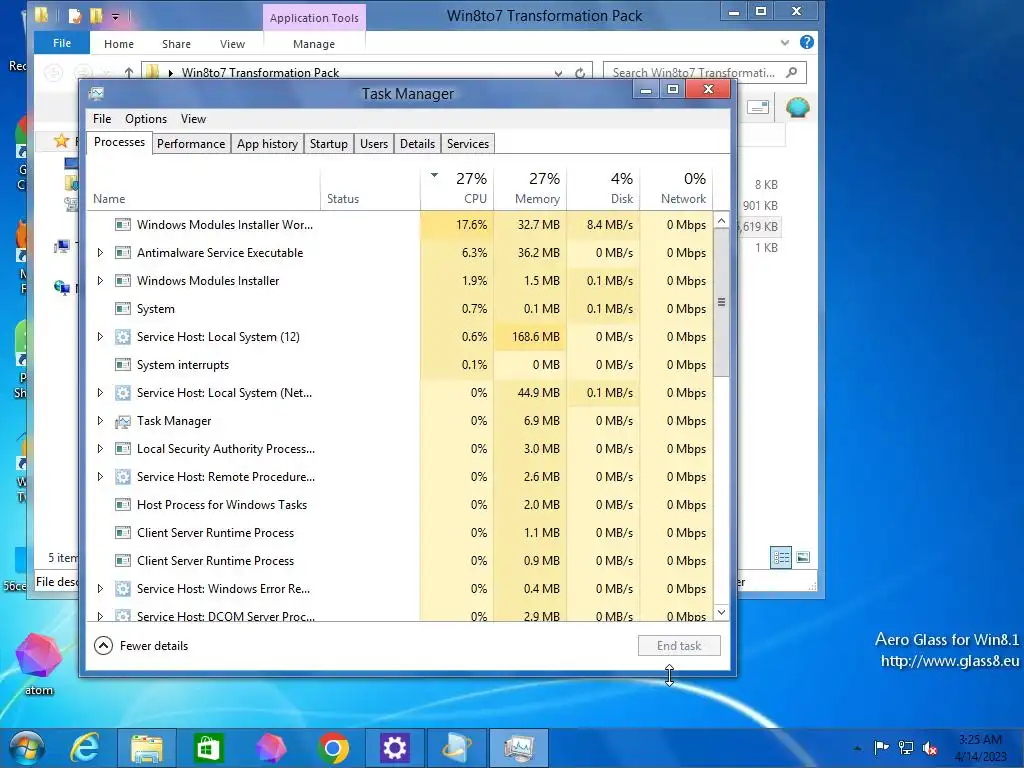Click the Antimalware Service Executable icon
Image resolution: width=1024 pixels, height=768 pixels.
tap(123, 253)
